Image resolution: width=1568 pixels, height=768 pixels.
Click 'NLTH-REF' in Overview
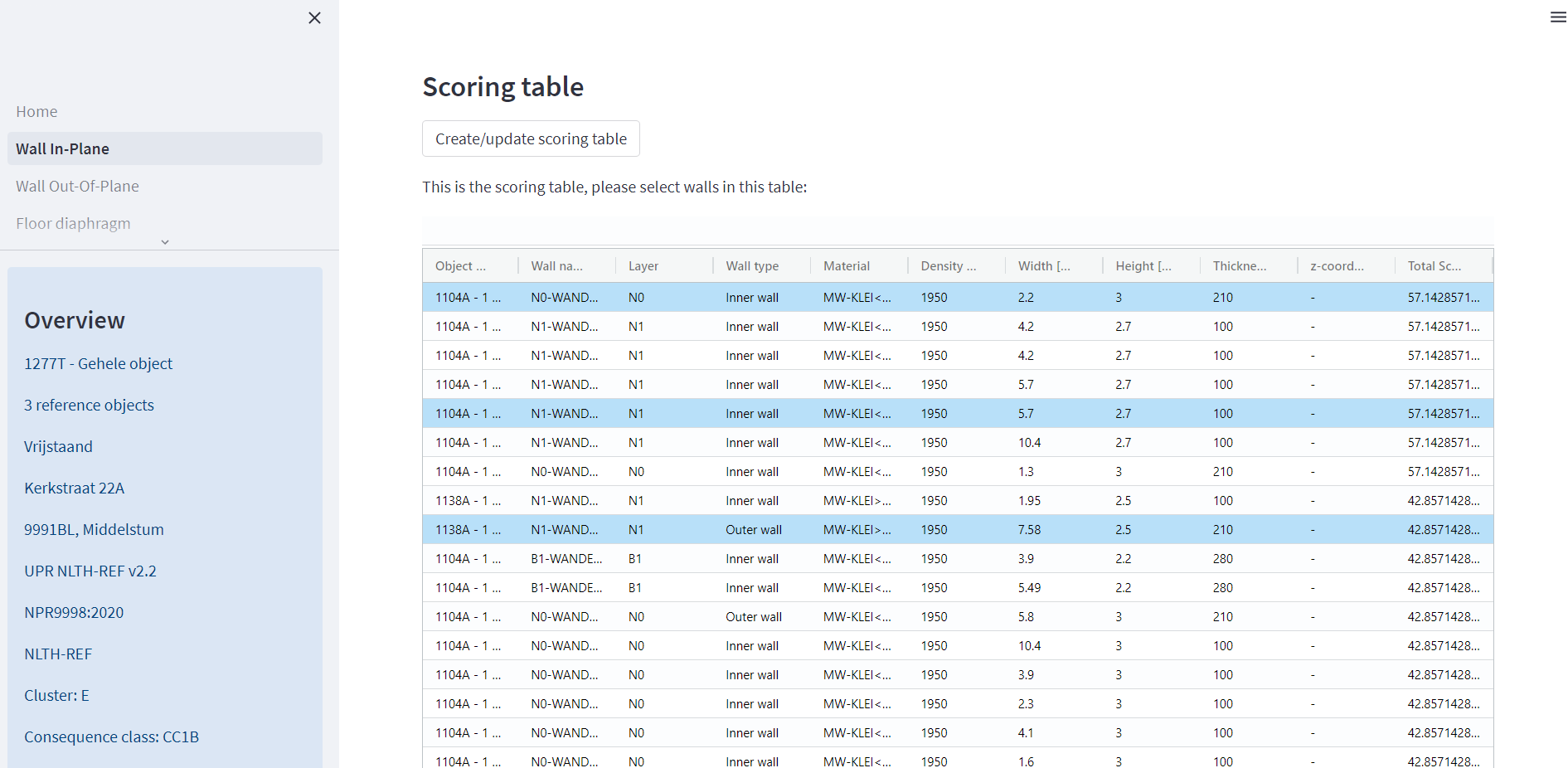(58, 654)
